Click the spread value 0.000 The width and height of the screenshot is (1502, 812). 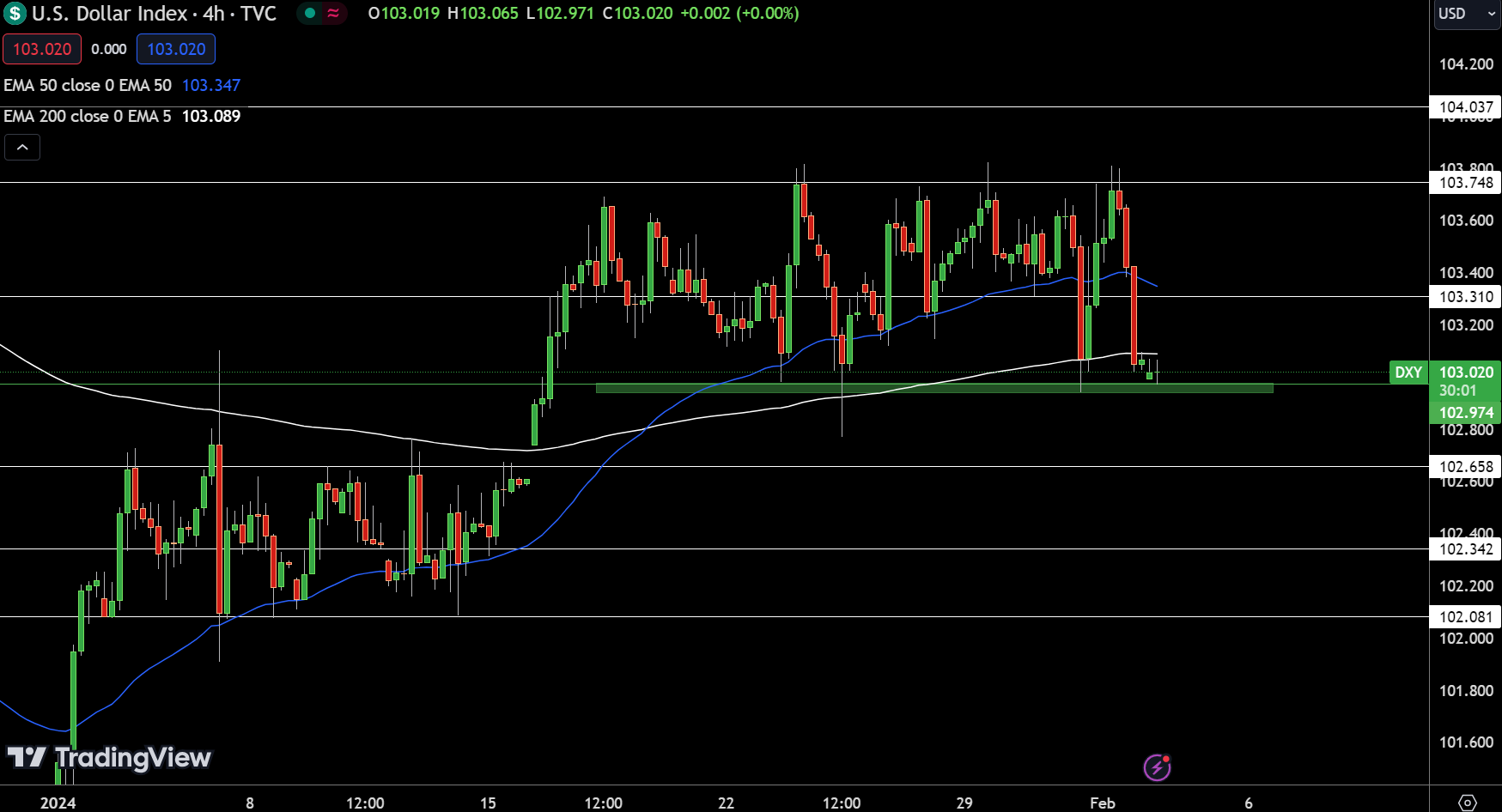(109, 49)
